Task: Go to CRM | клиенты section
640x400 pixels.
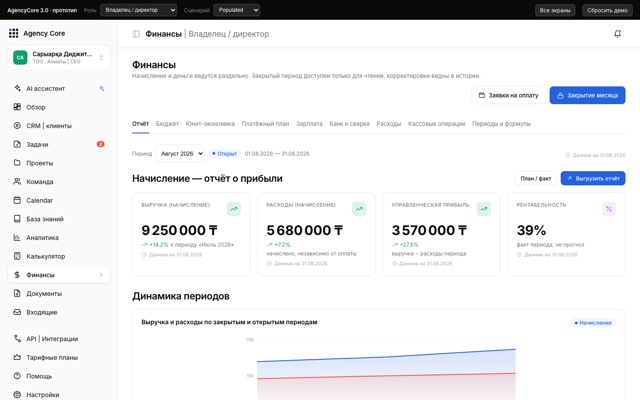Action: [x=59, y=126]
